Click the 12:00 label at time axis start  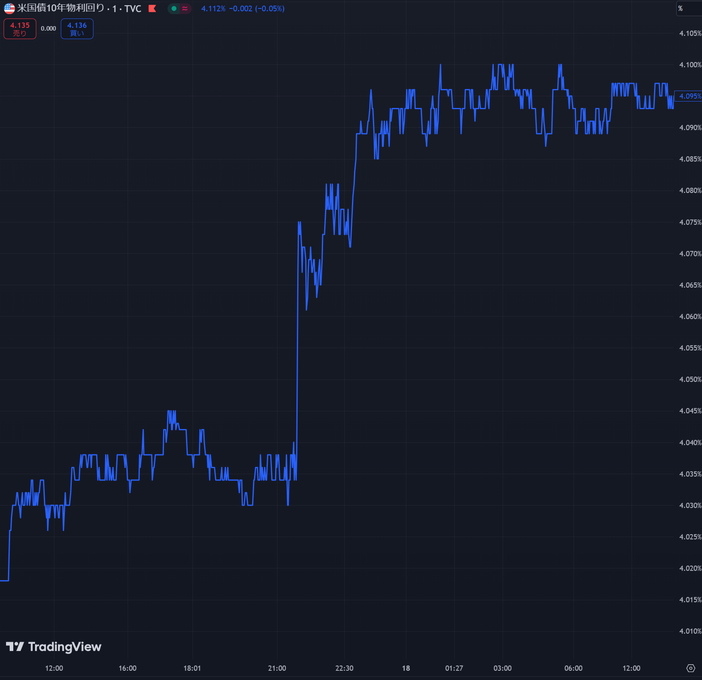54,668
